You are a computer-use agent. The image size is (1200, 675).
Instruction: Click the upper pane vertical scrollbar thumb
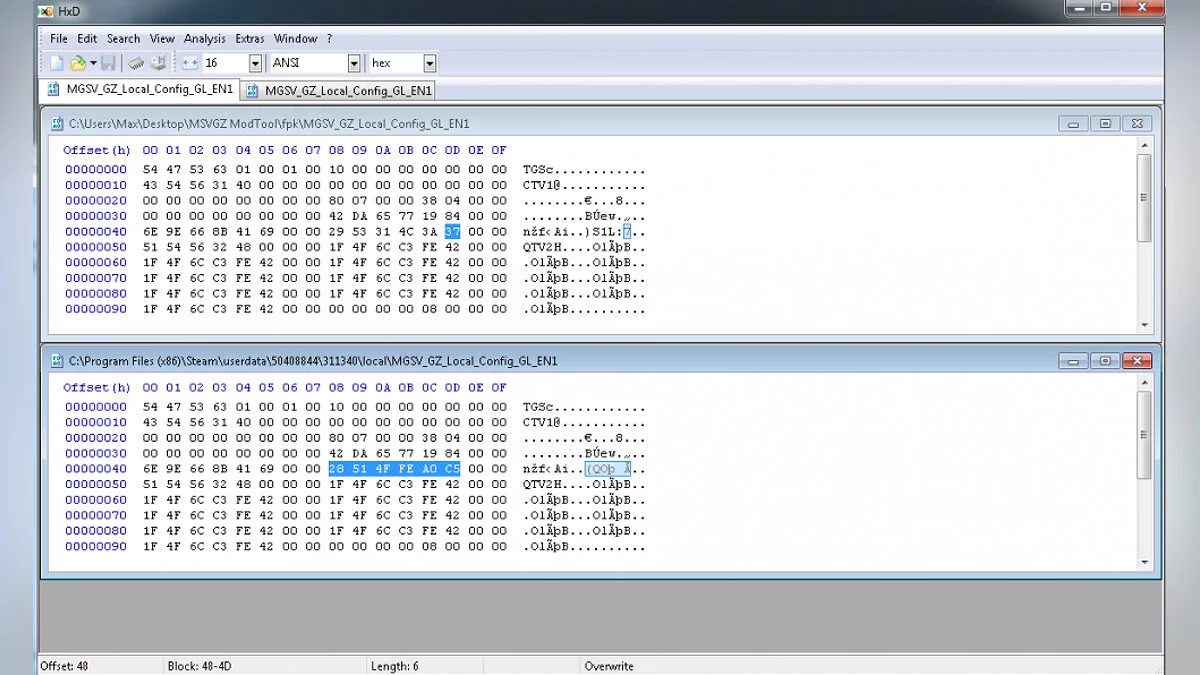1145,196
